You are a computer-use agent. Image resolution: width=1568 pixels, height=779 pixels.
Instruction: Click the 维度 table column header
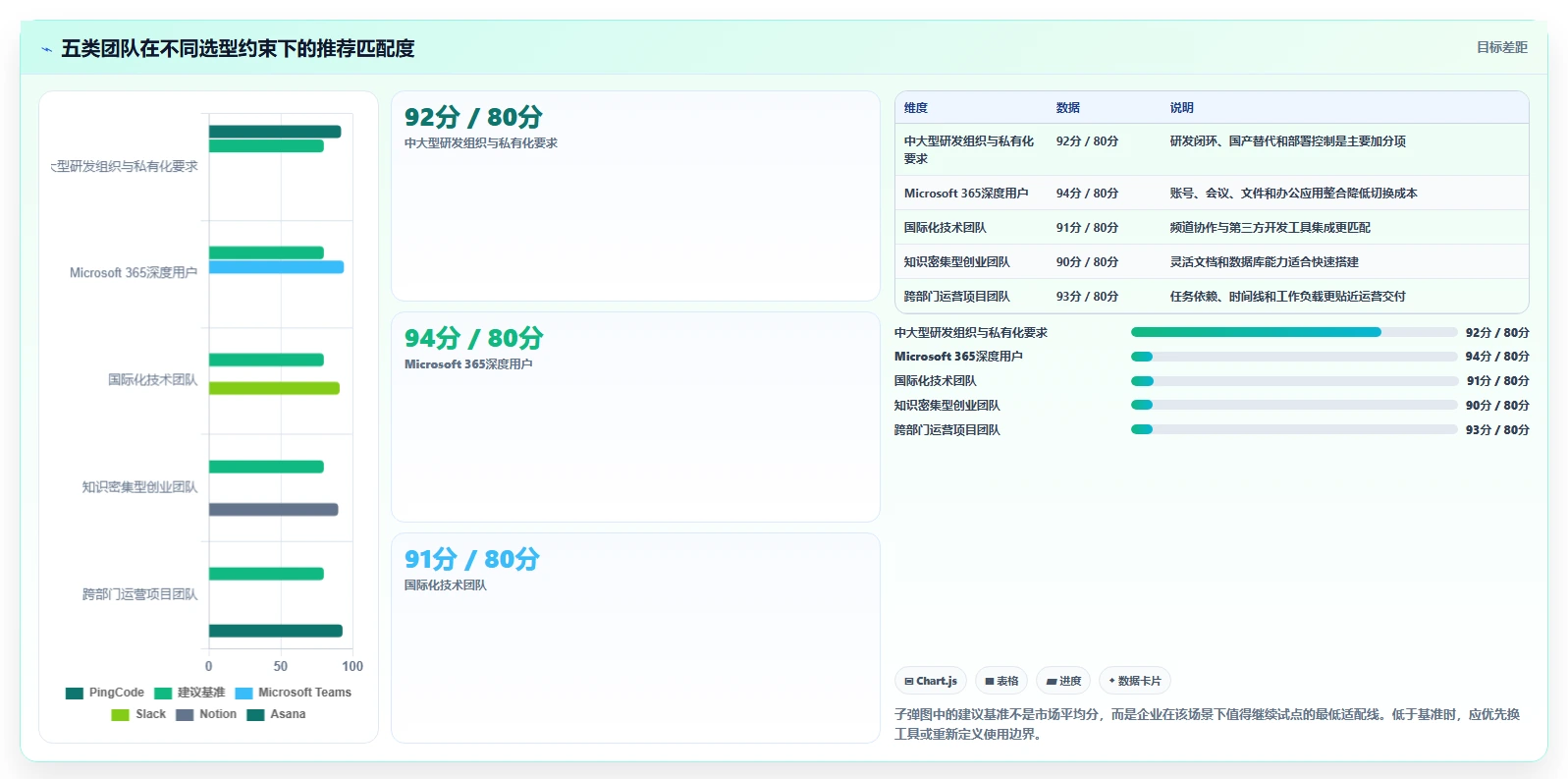pos(916,108)
